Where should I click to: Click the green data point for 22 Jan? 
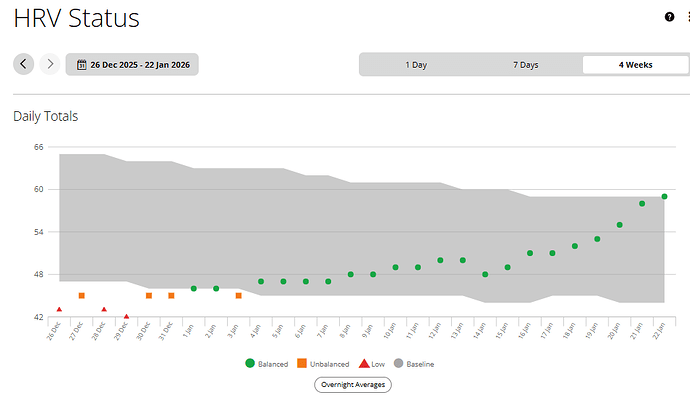(664, 197)
